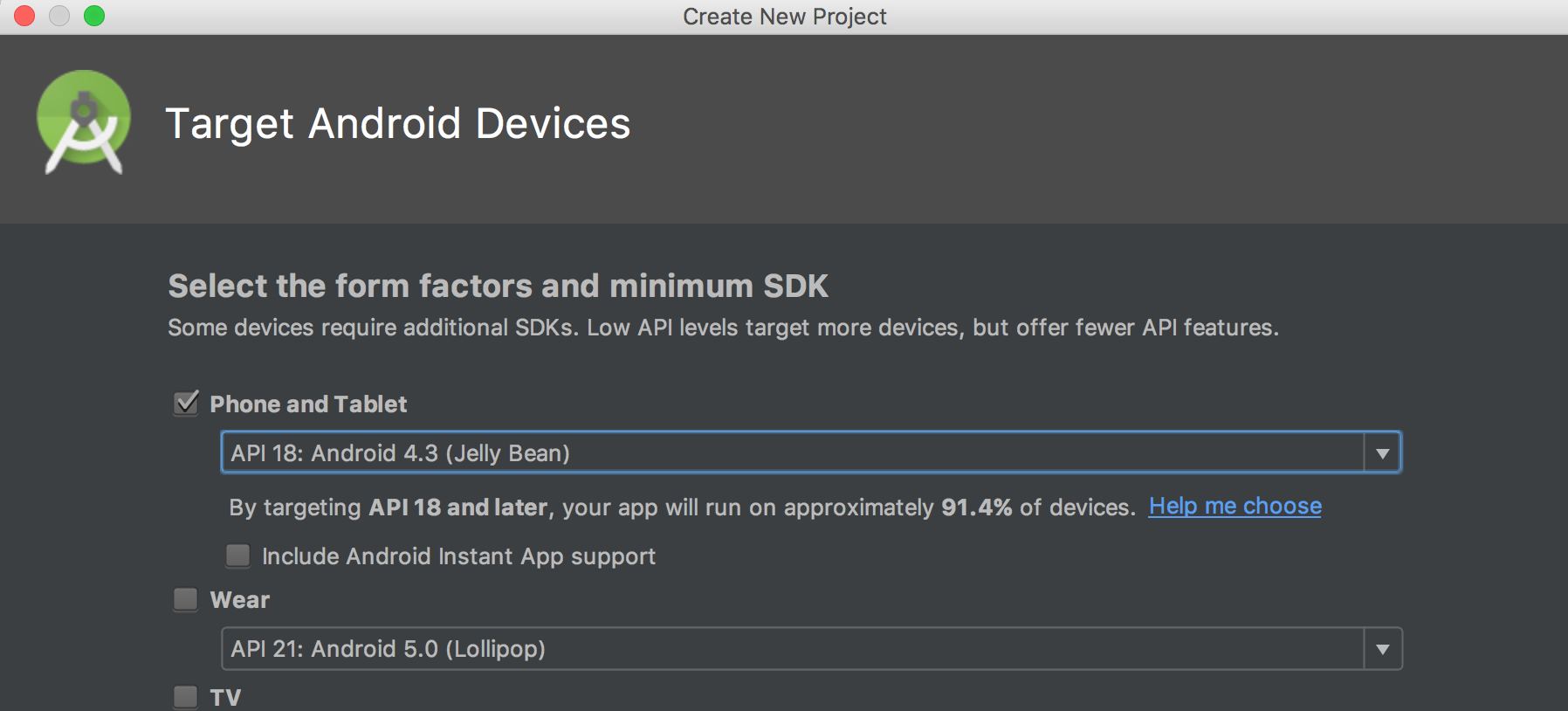Image resolution: width=1568 pixels, height=711 pixels.
Task: Click the Phone and Tablet label
Action: click(x=308, y=404)
